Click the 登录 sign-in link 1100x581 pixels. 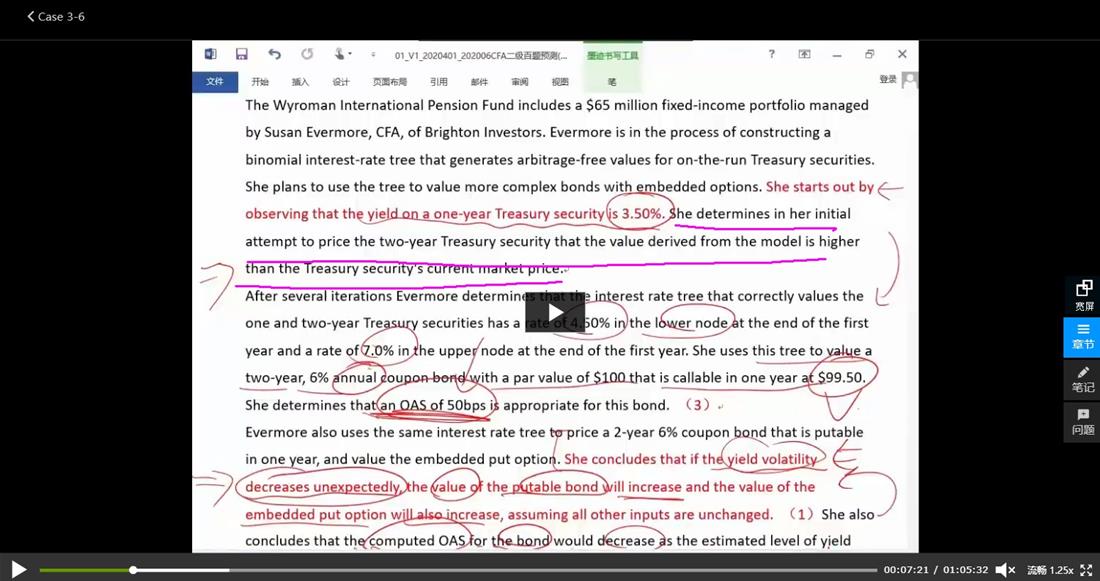887,80
